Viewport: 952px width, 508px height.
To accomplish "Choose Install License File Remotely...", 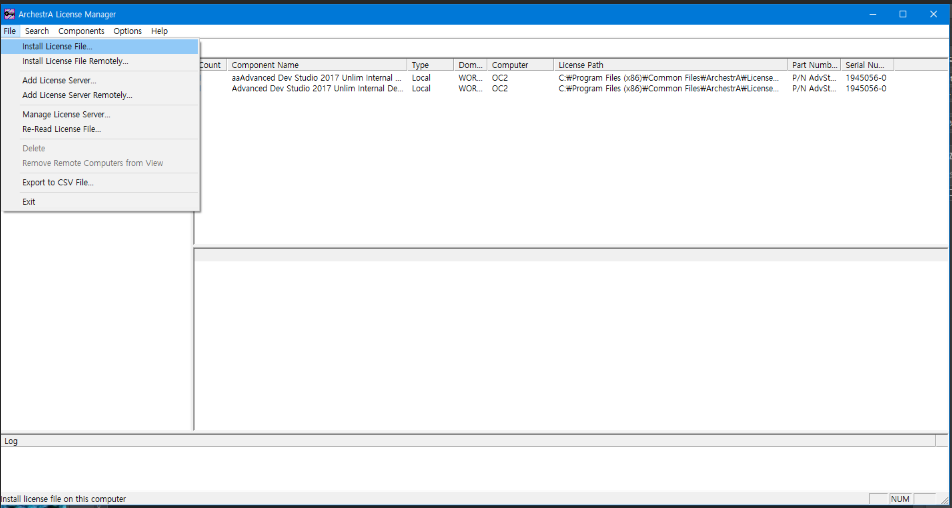I will pos(100,61).
